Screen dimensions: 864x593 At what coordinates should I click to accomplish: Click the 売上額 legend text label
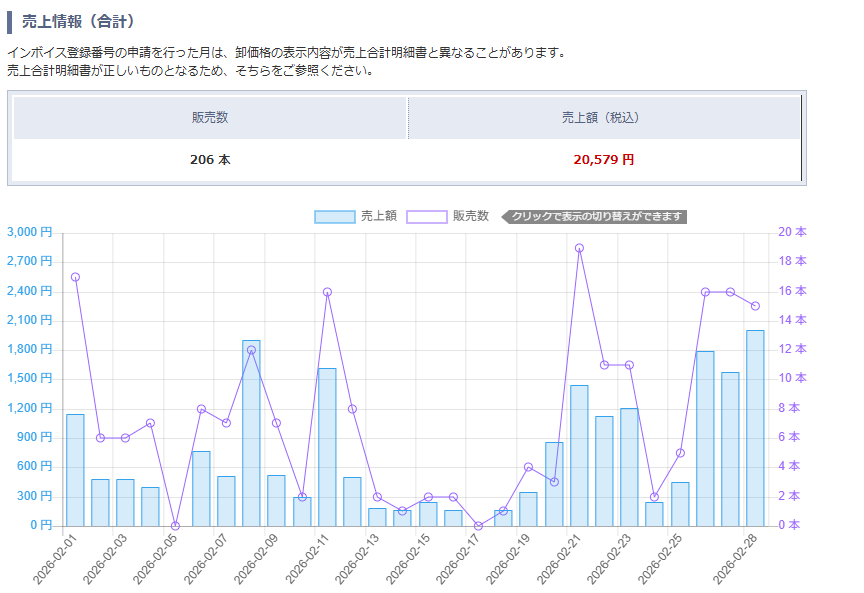coord(379,216)
